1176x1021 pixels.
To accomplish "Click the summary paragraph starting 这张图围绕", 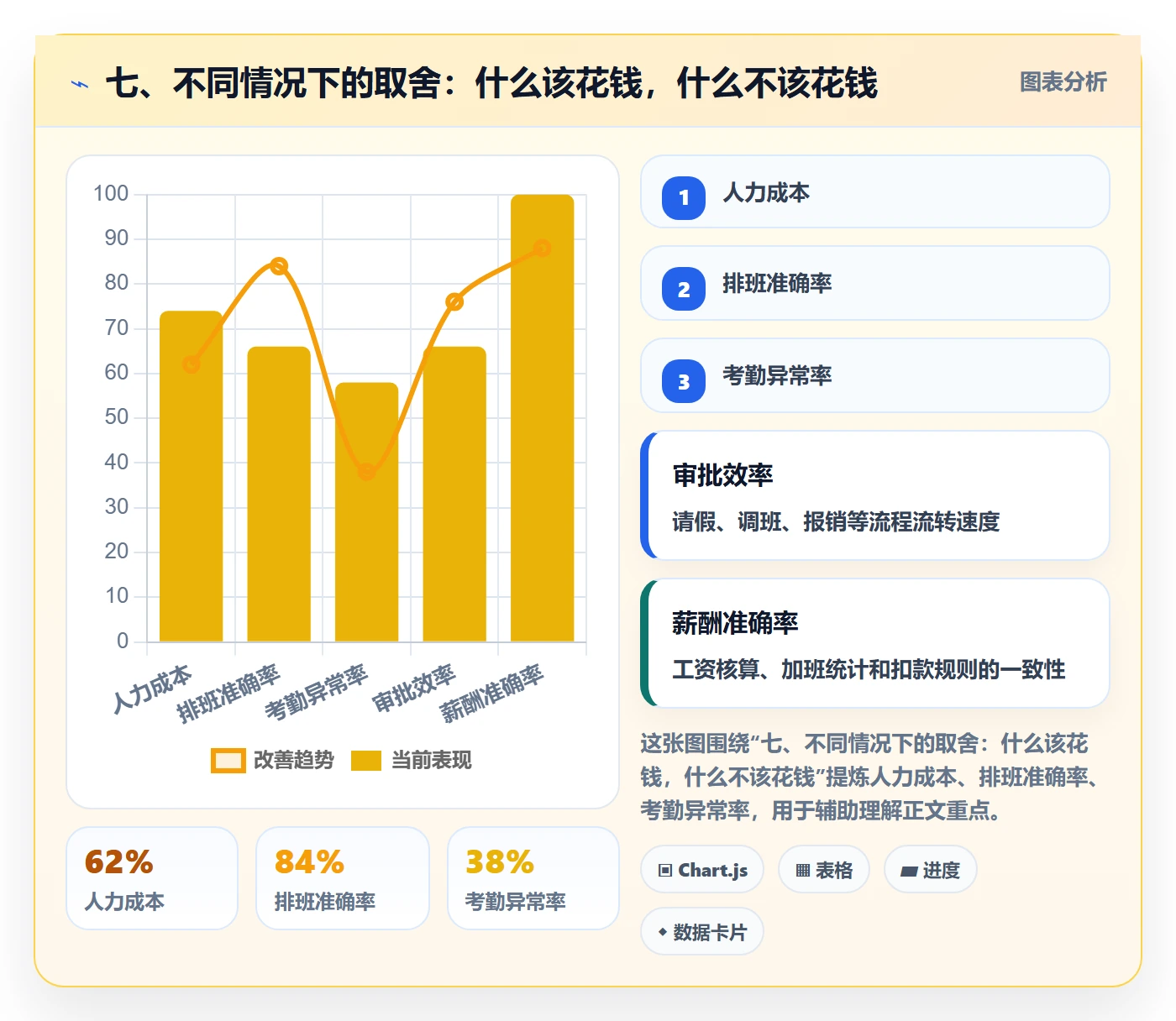I will click(x=870, y=777).
